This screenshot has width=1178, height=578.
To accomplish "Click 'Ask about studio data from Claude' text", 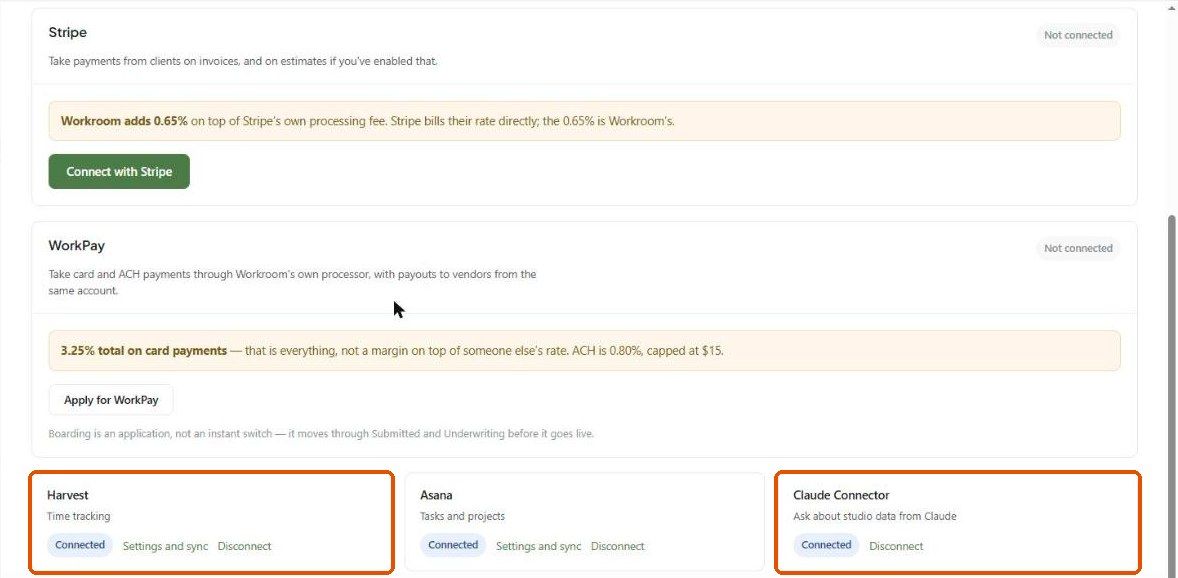I will 875,516.
